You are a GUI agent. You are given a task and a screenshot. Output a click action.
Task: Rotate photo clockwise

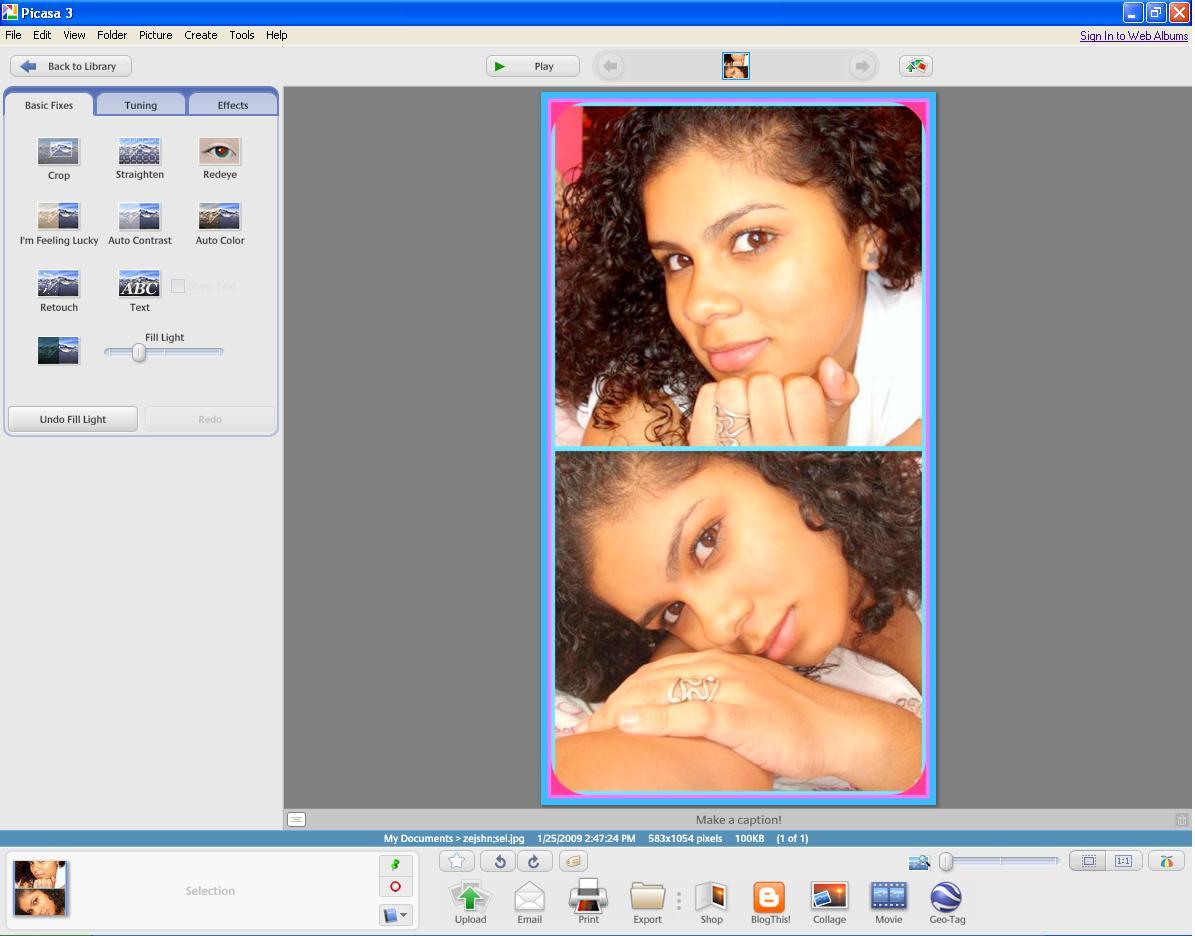tap(534, 861)
